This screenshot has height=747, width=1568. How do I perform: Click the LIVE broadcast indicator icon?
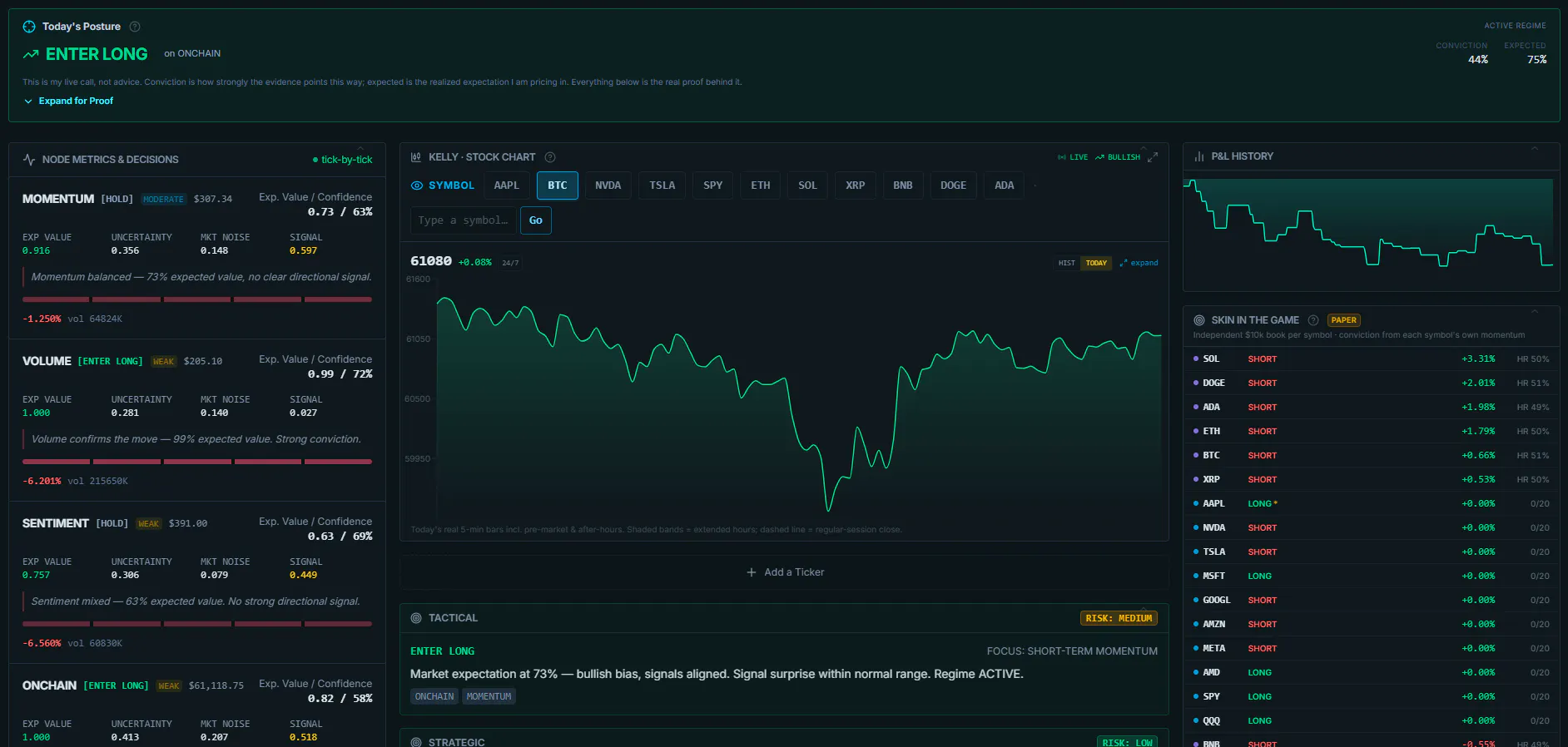[x=1062, y=157]
